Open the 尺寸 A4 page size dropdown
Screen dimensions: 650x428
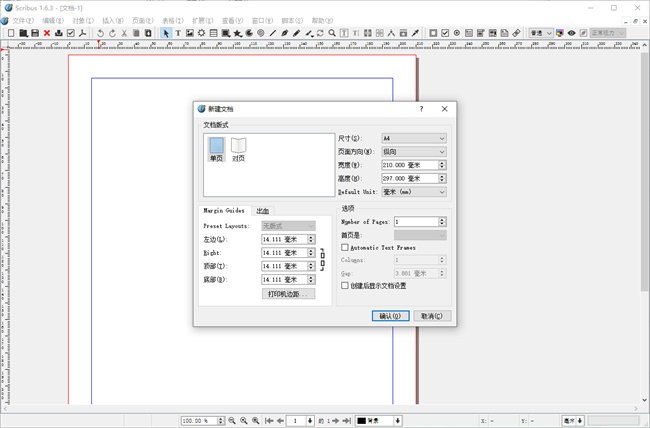click(x=413, y=138)
